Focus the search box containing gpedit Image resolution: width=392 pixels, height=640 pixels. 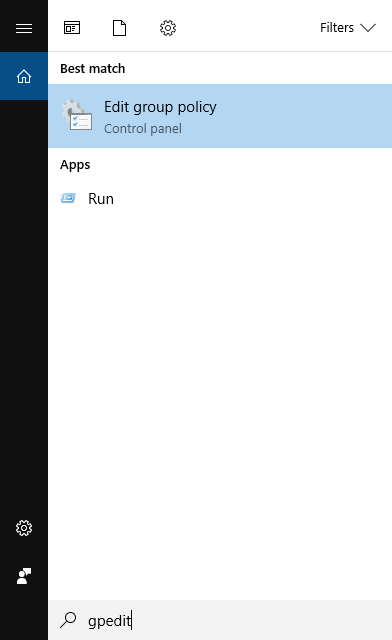(x=220, y=620)
